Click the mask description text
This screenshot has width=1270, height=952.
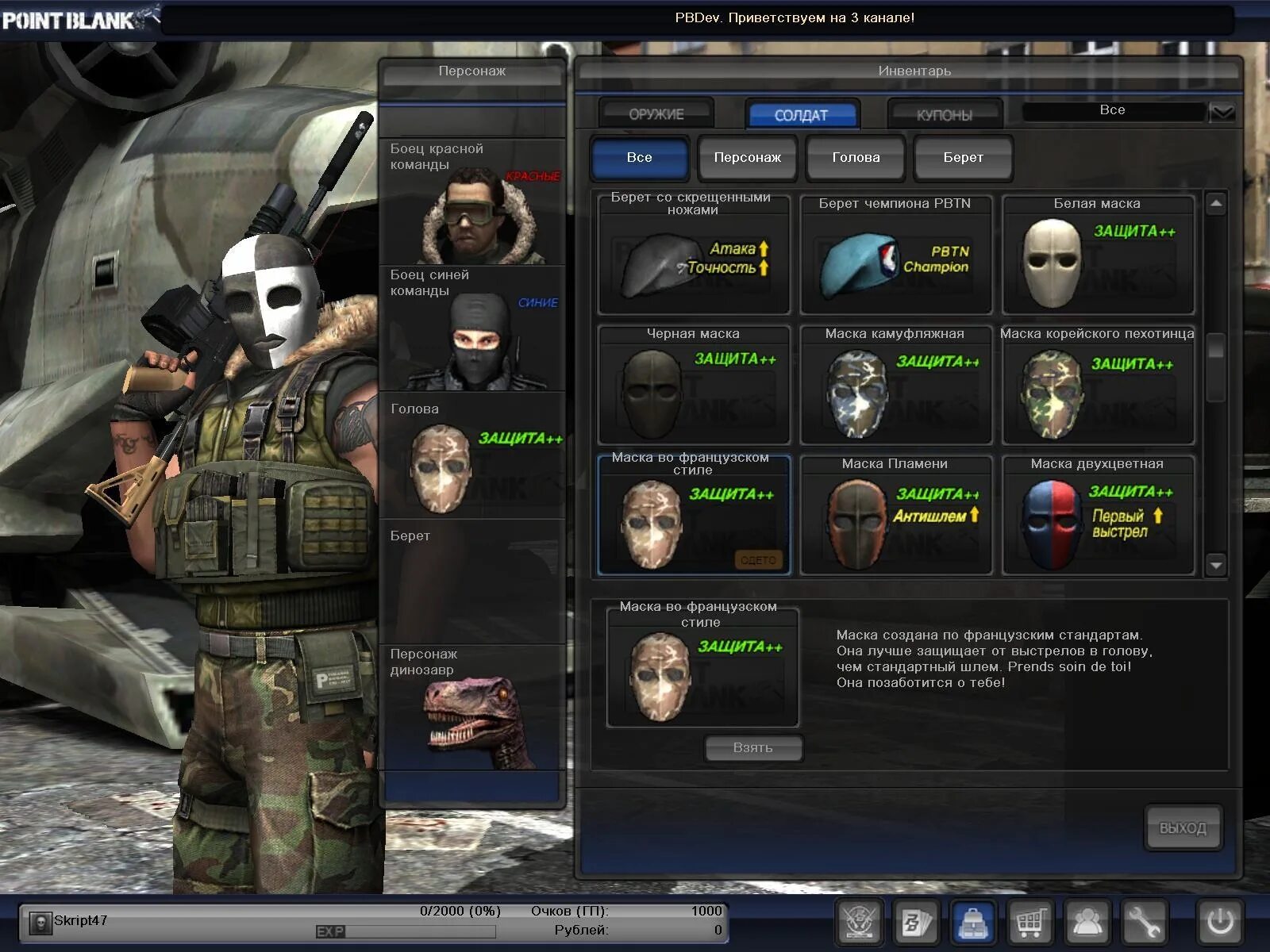coord(994,658)
